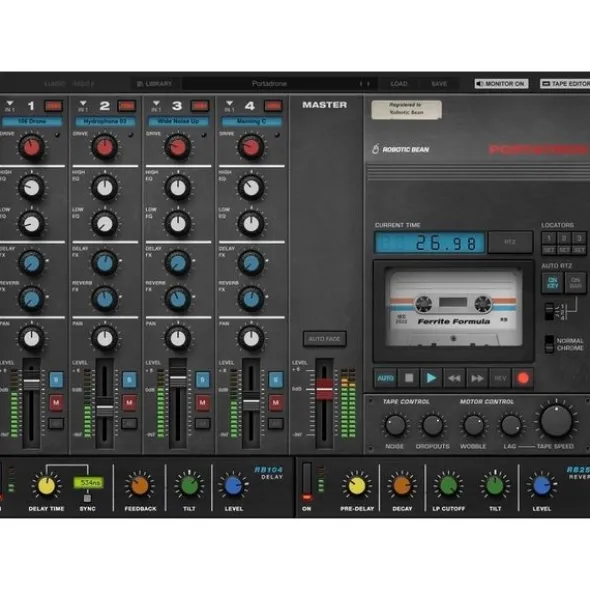
Task: Click channel 1 red Drive knob
Action: [x=32, y=147]
